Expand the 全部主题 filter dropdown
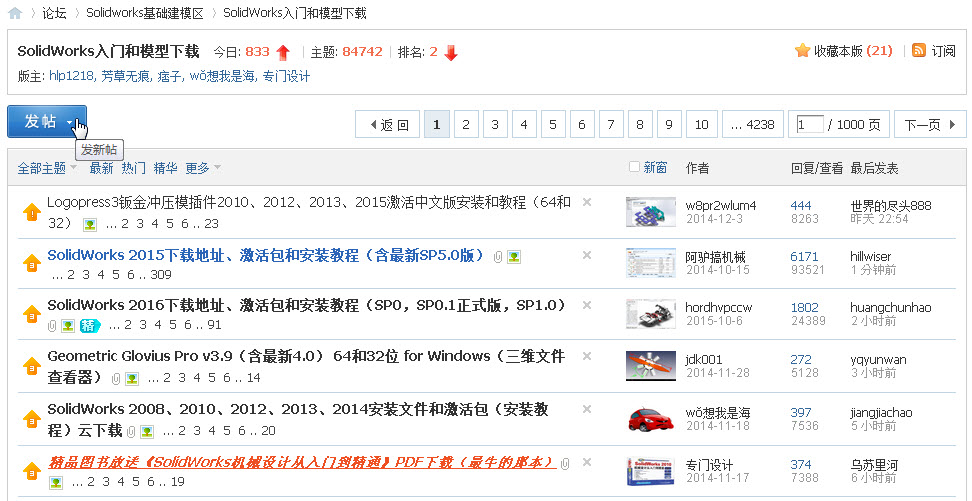 [x=74, y=168]
